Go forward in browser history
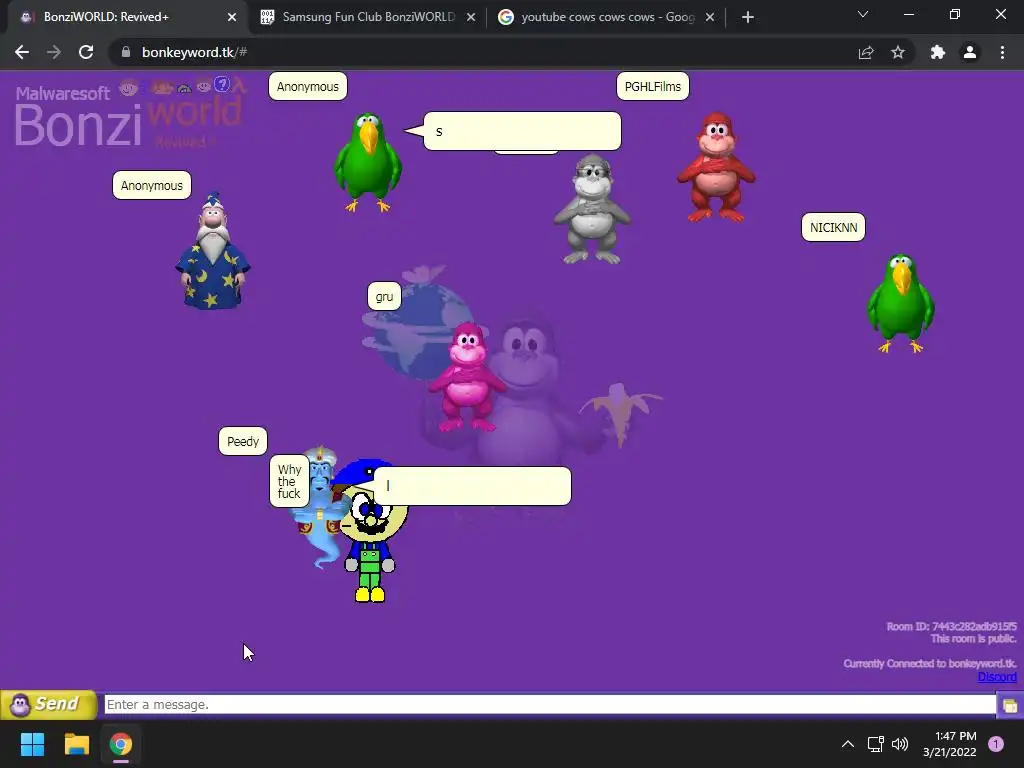Viewport: 1024px width, 768px height. tap(54, 52)
